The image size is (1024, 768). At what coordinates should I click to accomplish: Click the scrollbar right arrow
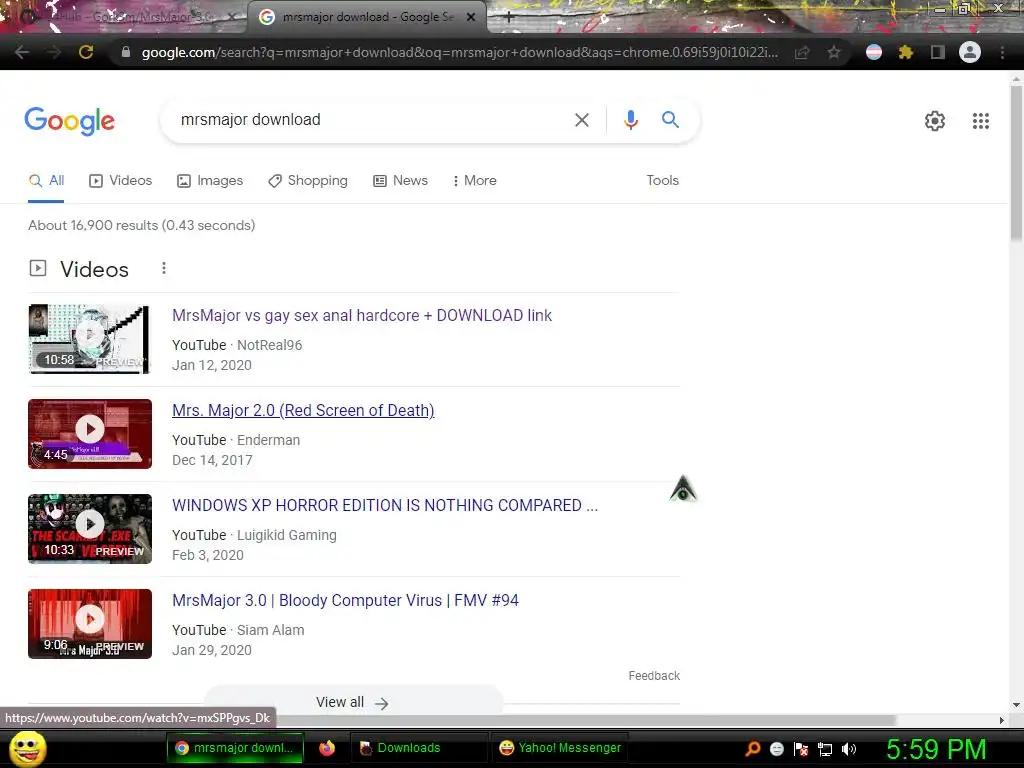coord(1002,720)
